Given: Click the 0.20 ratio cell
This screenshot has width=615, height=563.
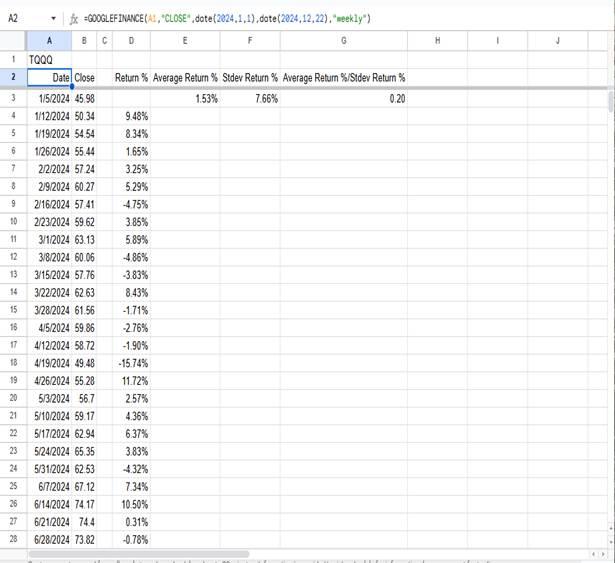Looking at the screenshot, I should pos(344,98).
